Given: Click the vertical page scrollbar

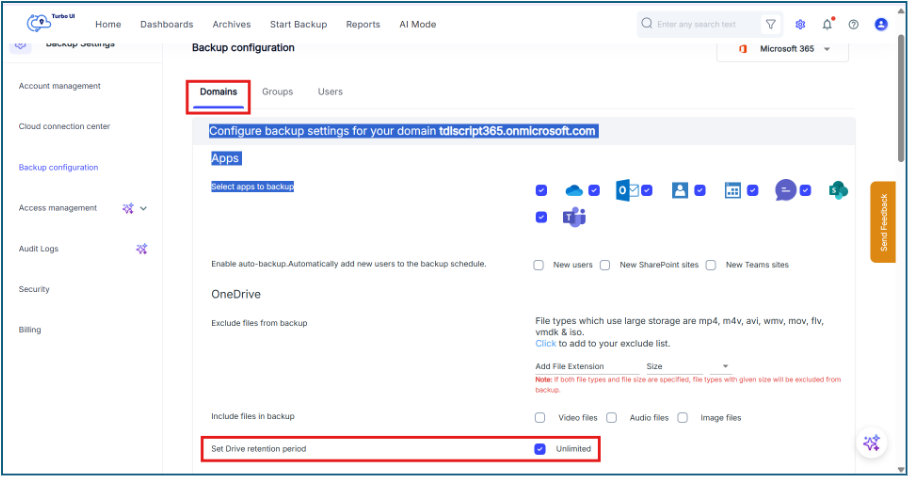Looking at the screenshot, I should [x=901, y=99].
